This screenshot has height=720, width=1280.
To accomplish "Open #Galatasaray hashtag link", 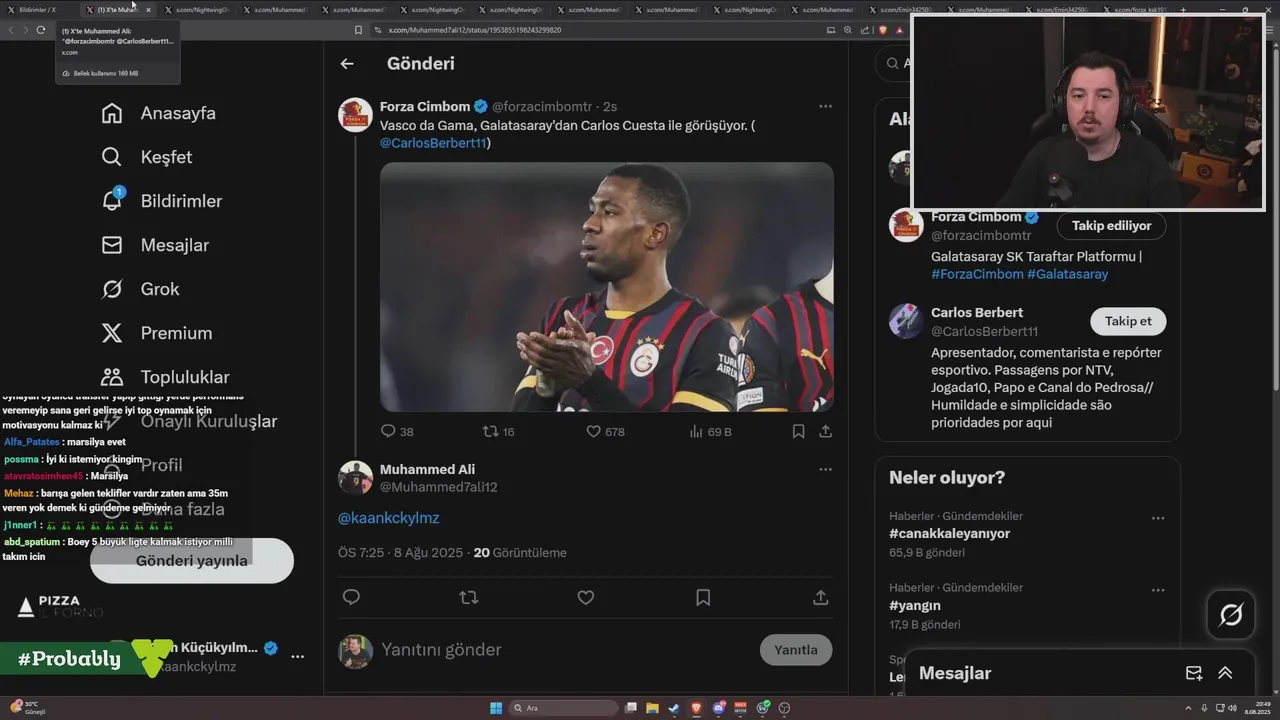I will pos(1067,274).
